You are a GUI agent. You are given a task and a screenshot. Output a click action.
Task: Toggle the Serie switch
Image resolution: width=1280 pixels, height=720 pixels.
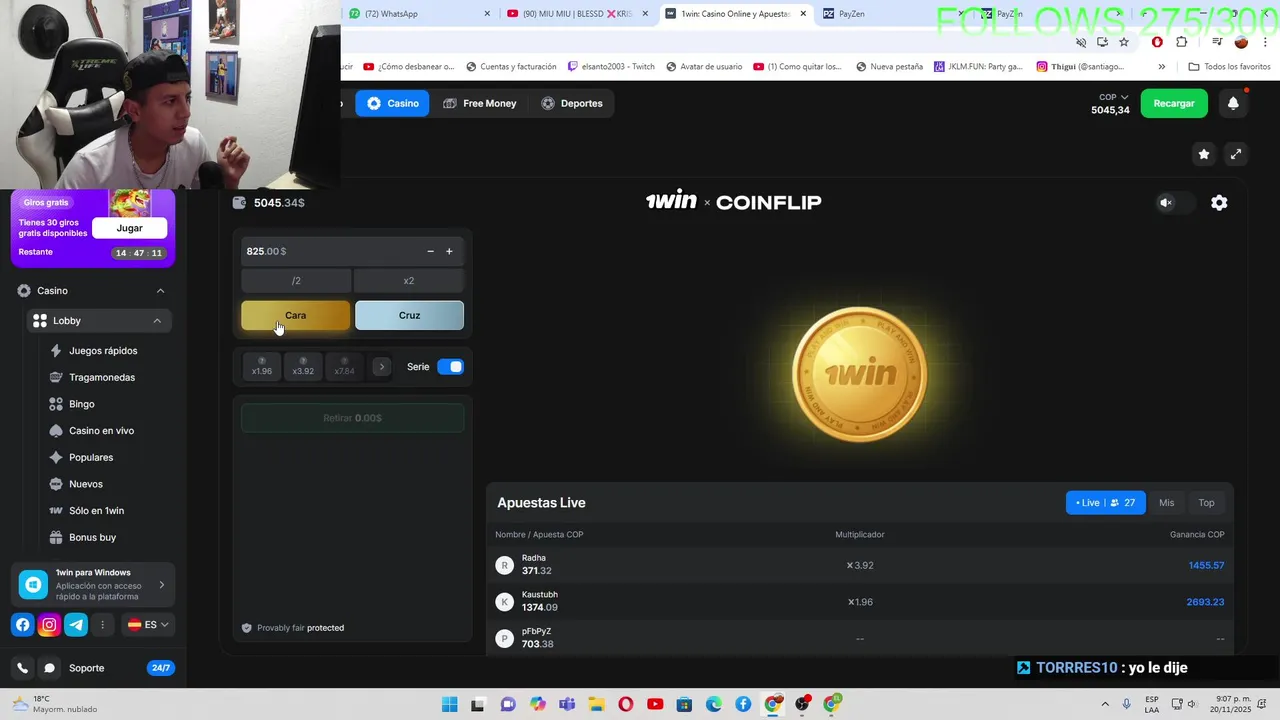450,367
